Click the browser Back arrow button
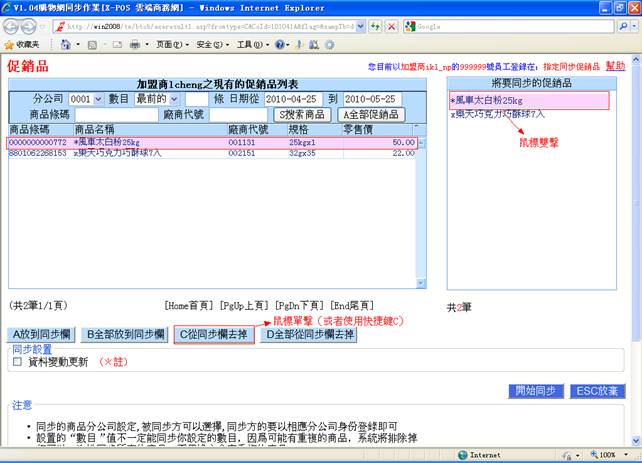Screen dimensions: 642x463 point(14,26)
